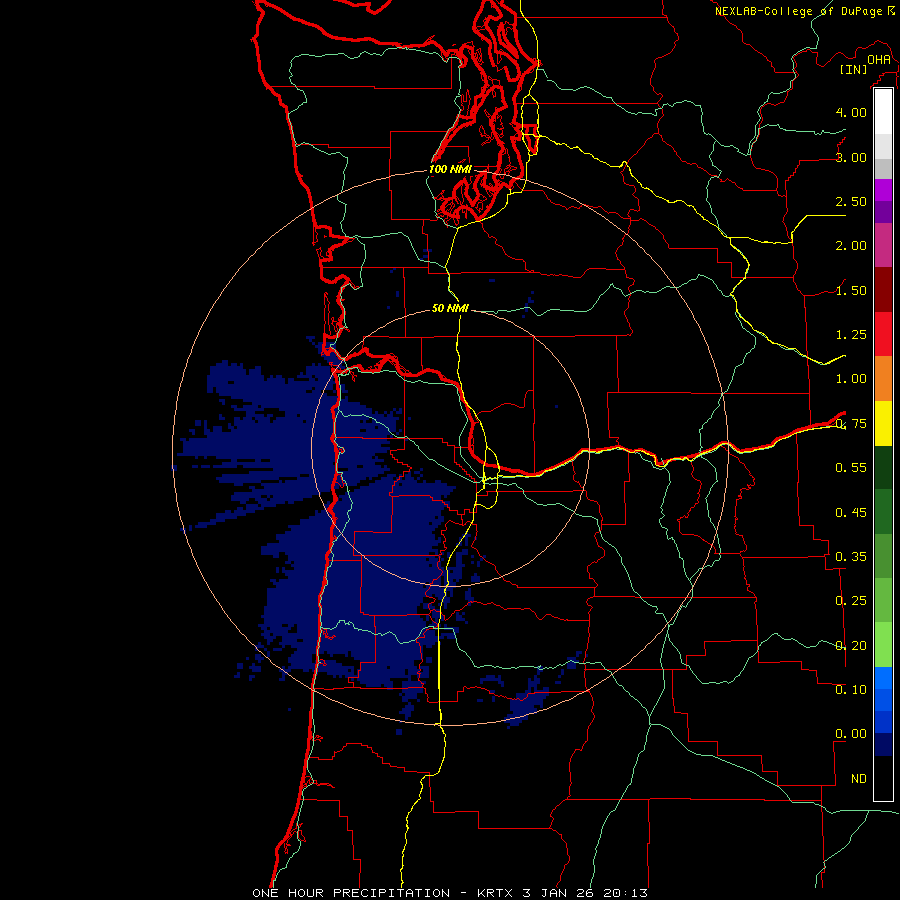Image resolution: width=900 pixels, height=900 pixels.
Task: Click the 0.55 legend value
Action: tap(851, 468)
